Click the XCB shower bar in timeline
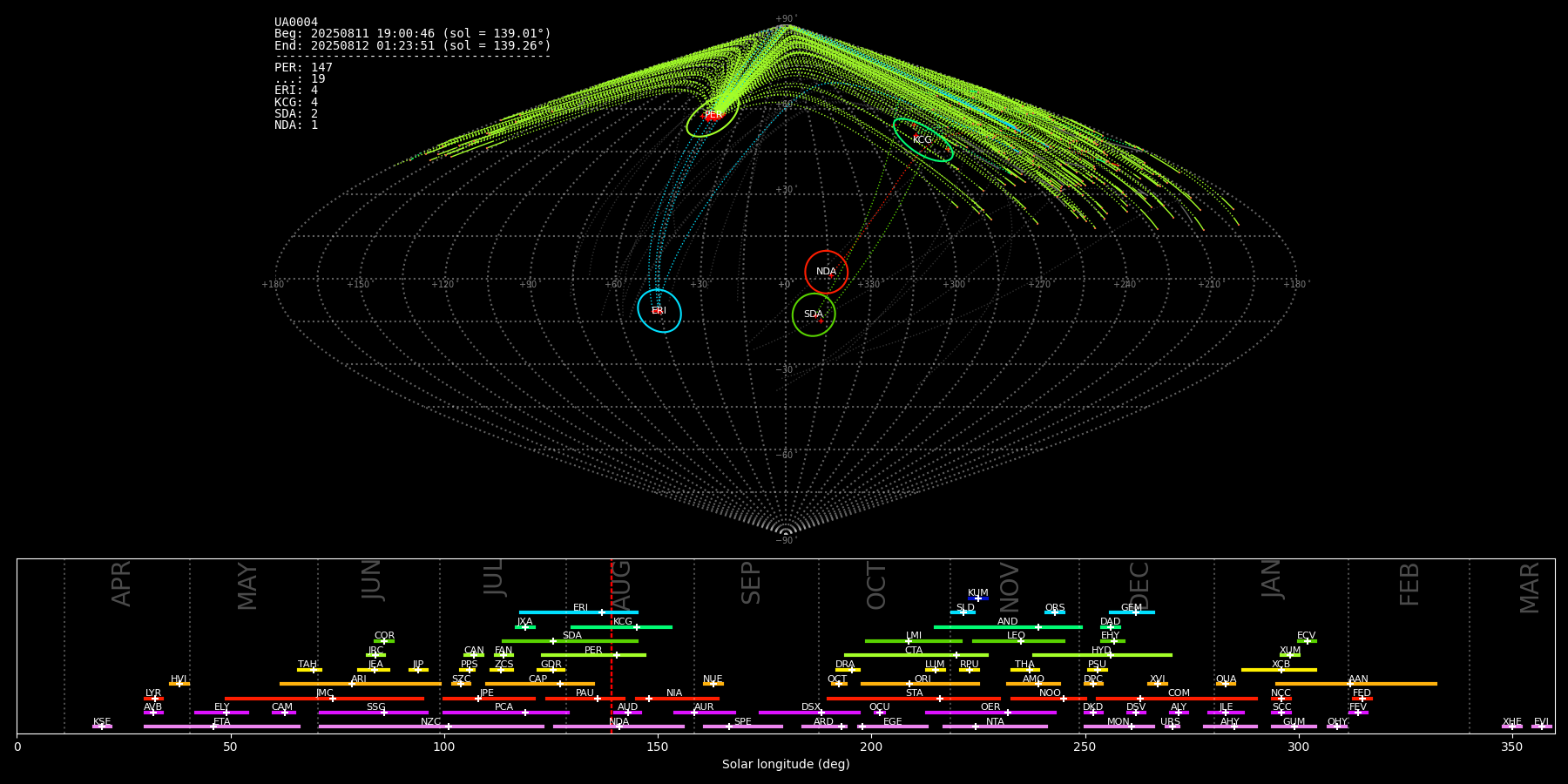This screenshot has height=784, width=1568. click(1279, 670)
